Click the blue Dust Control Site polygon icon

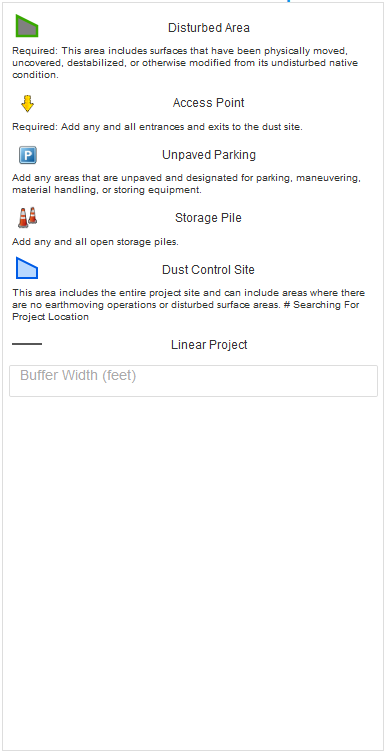pos(27,268)
